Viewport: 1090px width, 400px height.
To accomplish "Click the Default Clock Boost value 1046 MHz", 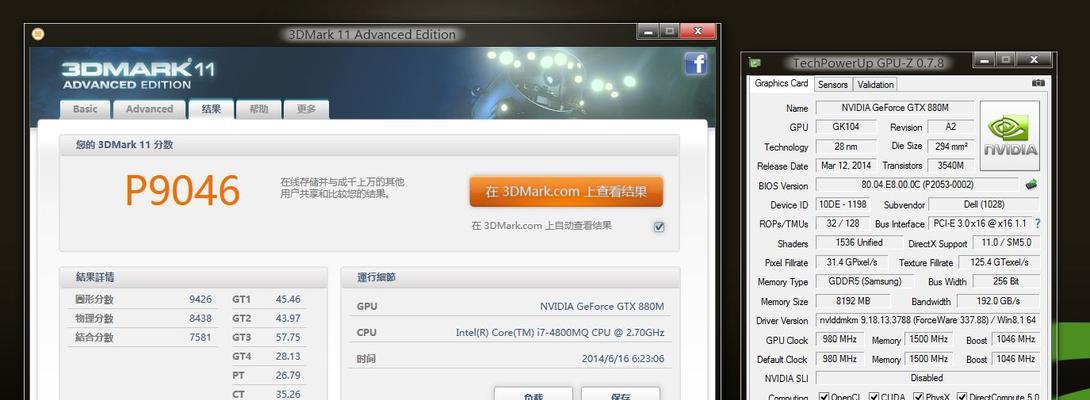I will (x=1015, y=360).
